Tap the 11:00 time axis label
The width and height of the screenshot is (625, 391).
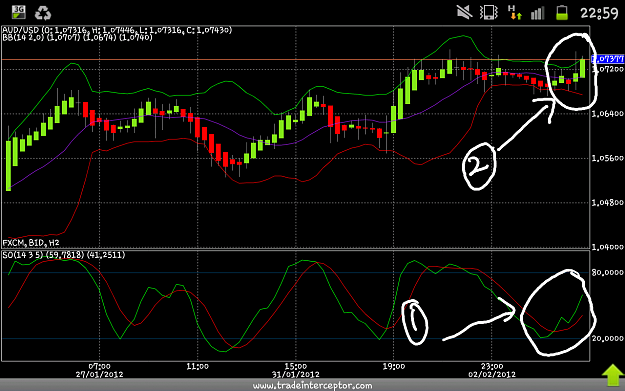[x=197, y=366]
